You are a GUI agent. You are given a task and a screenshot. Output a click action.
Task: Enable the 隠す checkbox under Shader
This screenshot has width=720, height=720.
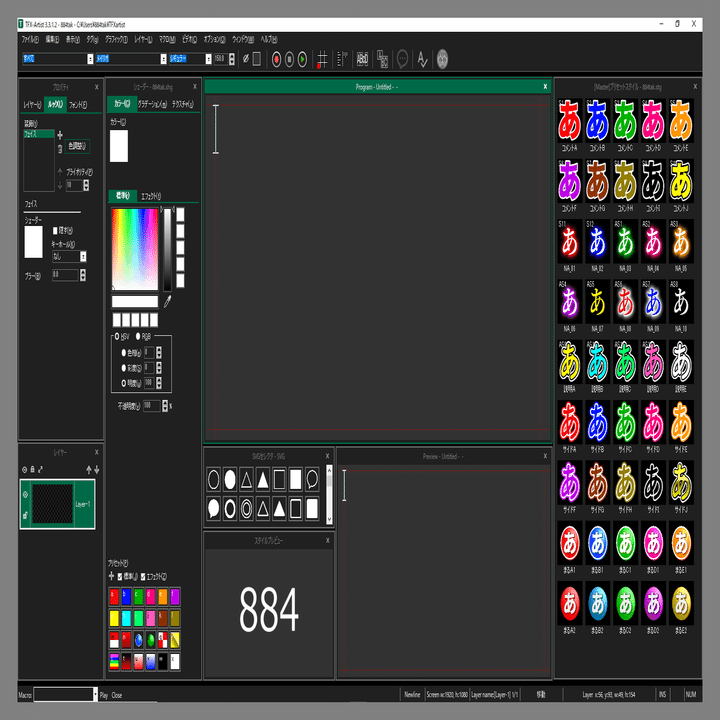[55, 231]
